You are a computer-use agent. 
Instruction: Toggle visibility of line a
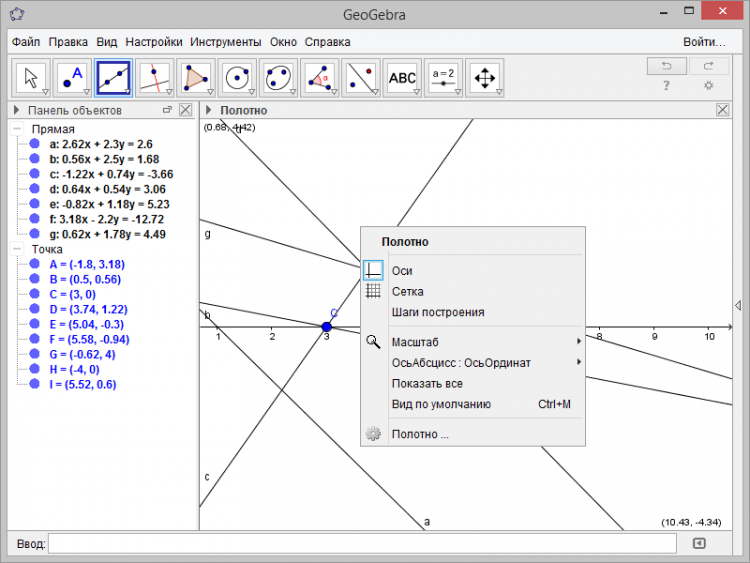pyautogui.click(x=34, y=144)
